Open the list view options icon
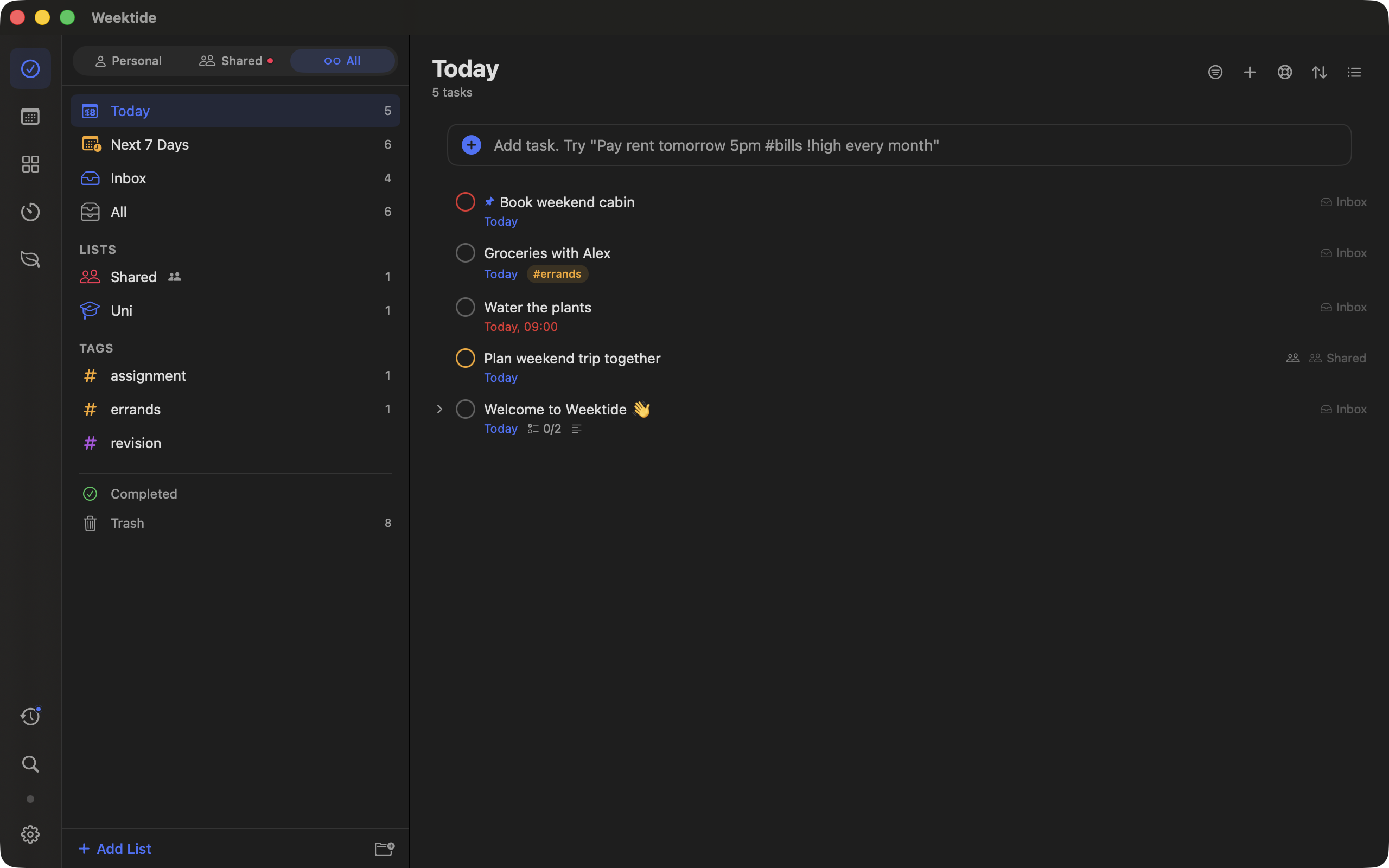The width and height of the screenshot is (1389, 868). [1355, 72]
